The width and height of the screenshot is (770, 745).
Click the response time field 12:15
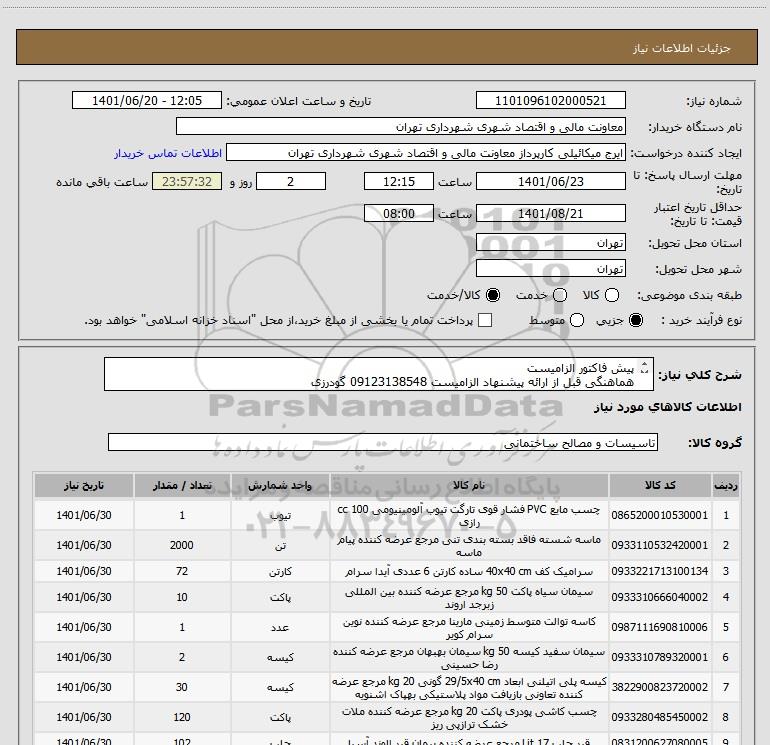399,181
